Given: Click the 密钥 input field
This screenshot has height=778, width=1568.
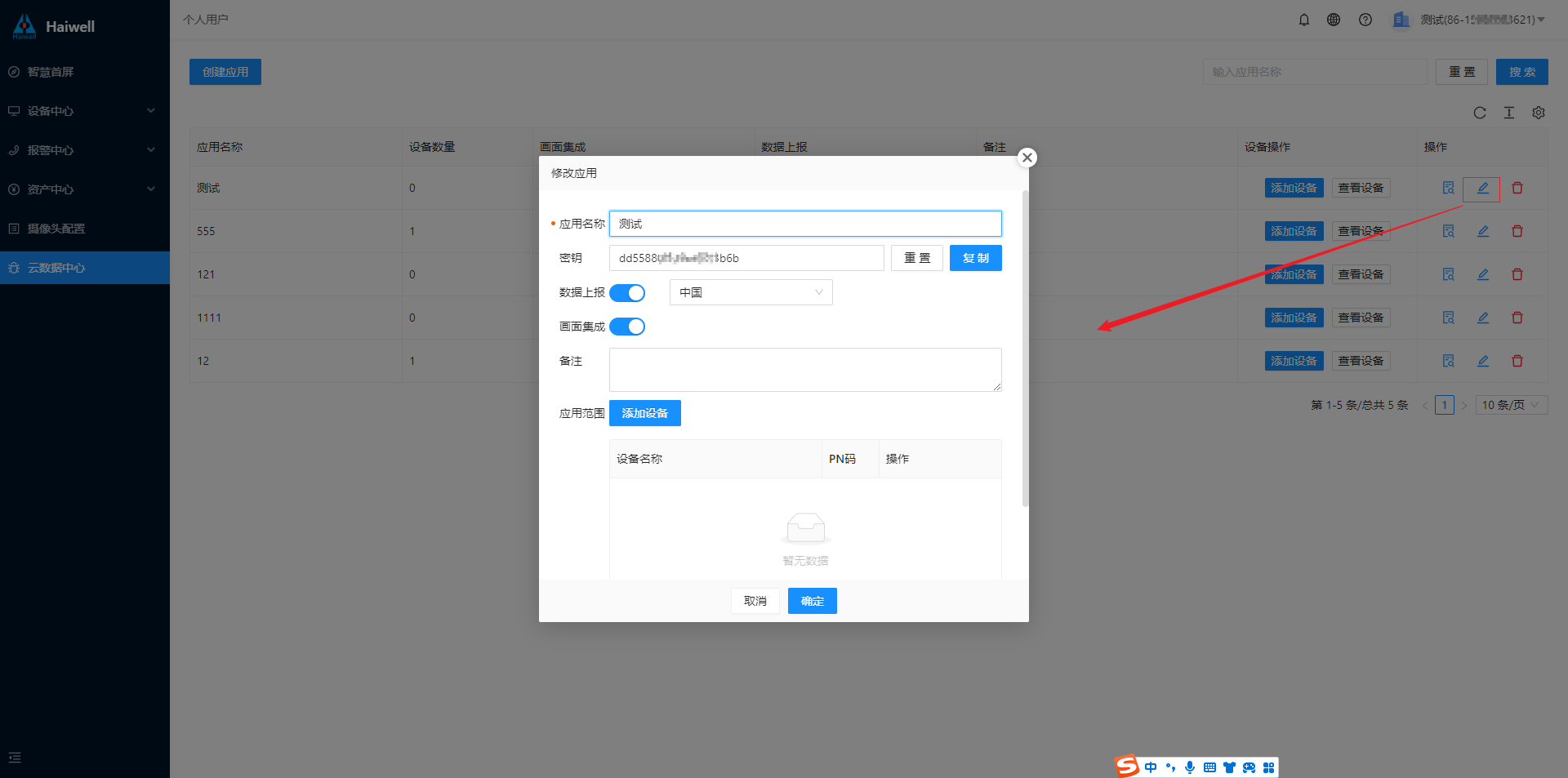Looking at the screenshot, I should coord(746,258).
